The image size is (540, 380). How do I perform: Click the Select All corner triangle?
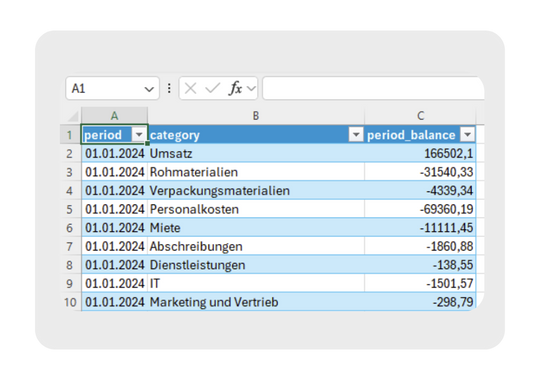(x=73, y=116)
